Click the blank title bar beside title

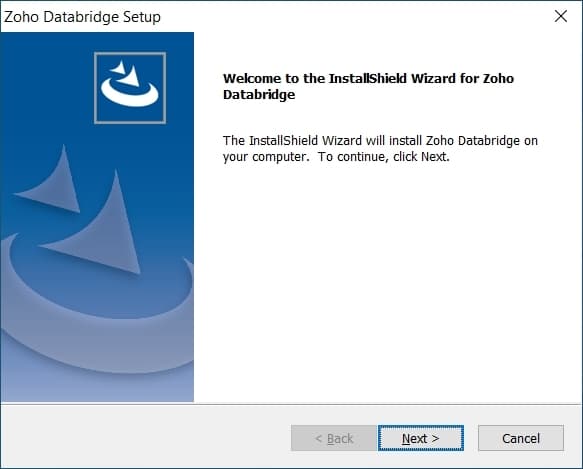(353, 16)
